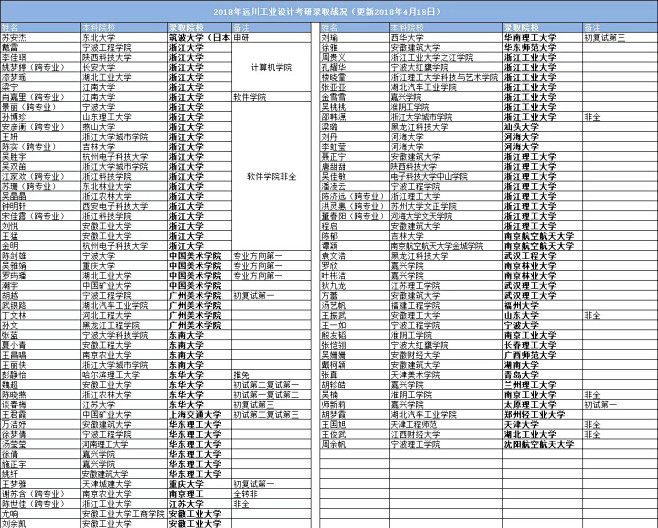This screenshot has width=658, height=528.
Task: Click the title banner 2018年远川工业设计考研录取战况
Action: click(328, 12)
